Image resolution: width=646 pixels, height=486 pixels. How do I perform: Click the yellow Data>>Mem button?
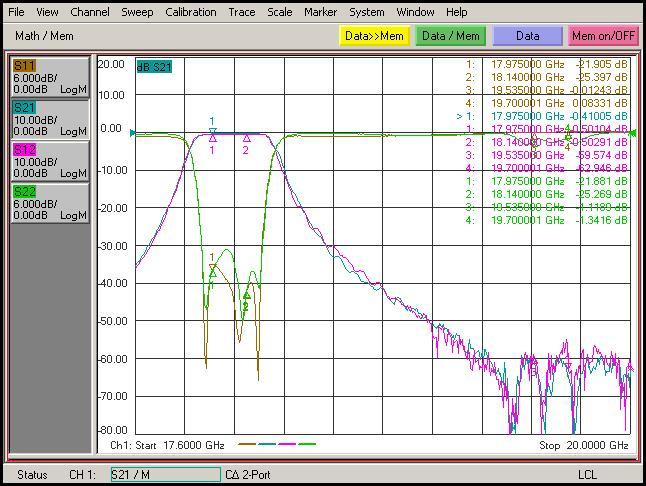[374, 36]
